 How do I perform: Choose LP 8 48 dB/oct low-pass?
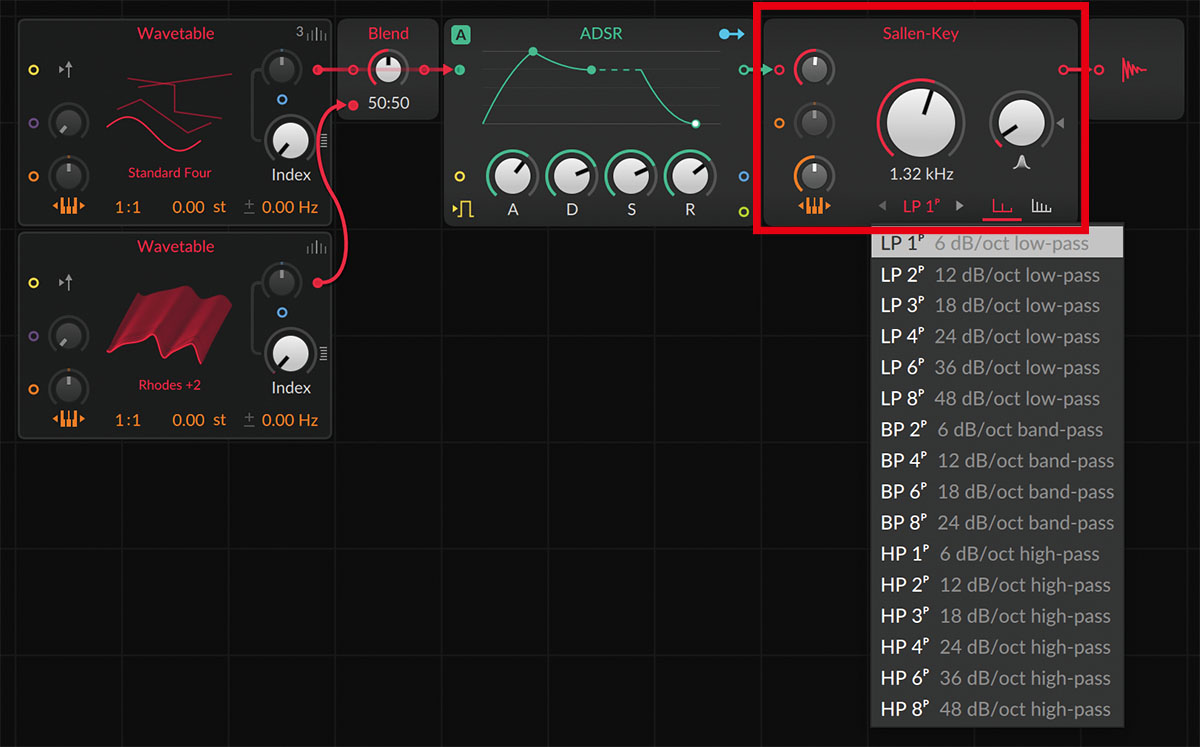point(997,399)
